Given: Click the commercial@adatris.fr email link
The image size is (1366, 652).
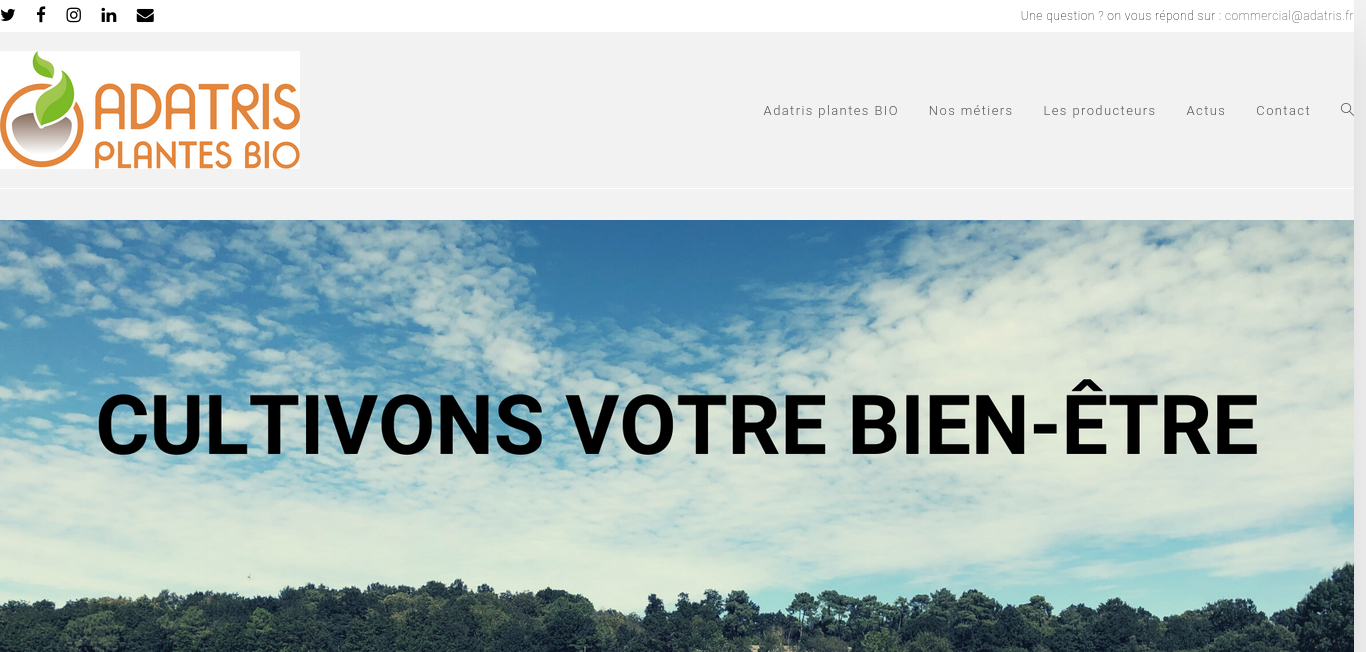Looking at the screenshot, I should coord(1288,16).
